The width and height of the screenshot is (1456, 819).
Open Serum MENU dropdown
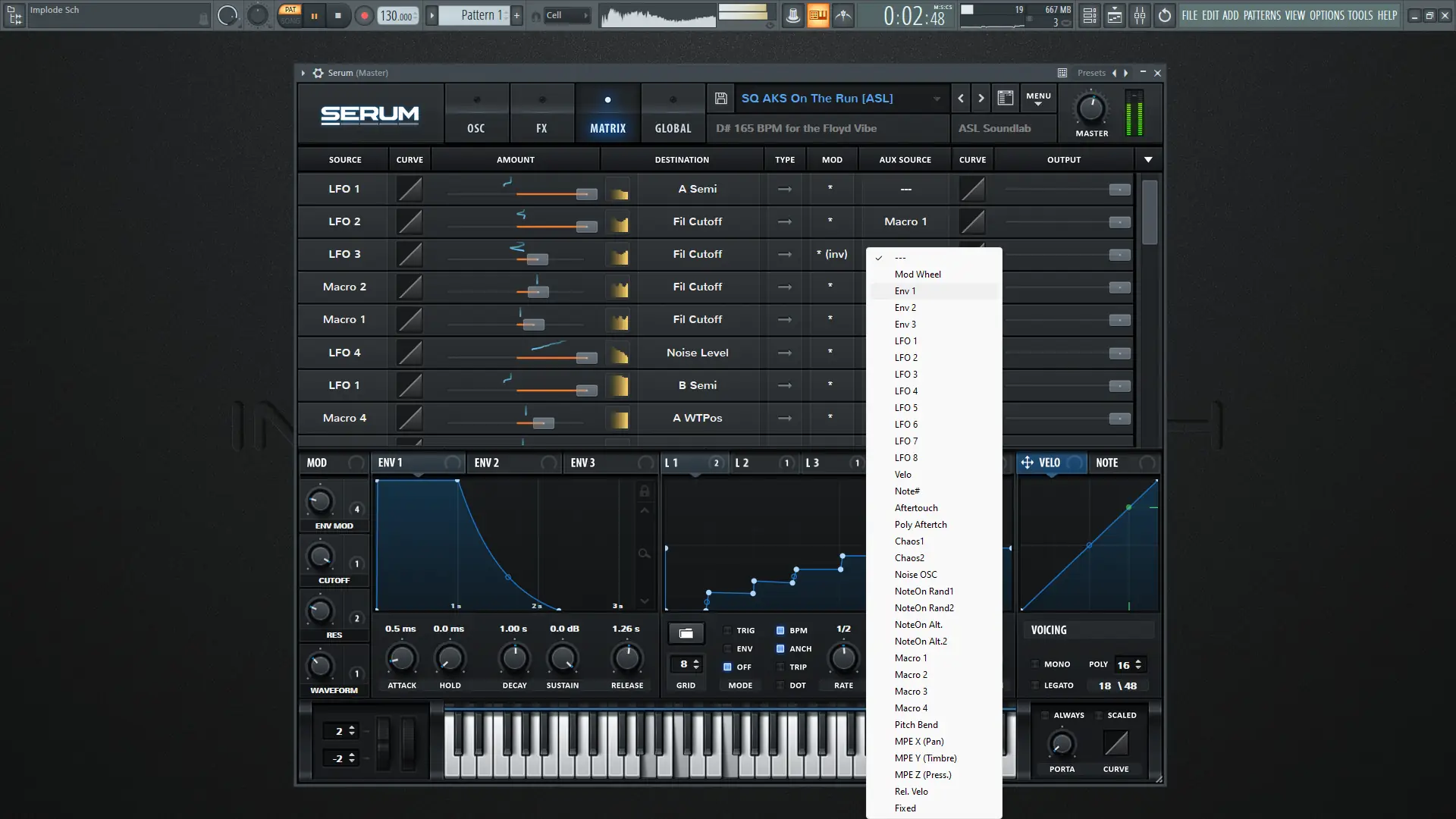point(1038,98)
